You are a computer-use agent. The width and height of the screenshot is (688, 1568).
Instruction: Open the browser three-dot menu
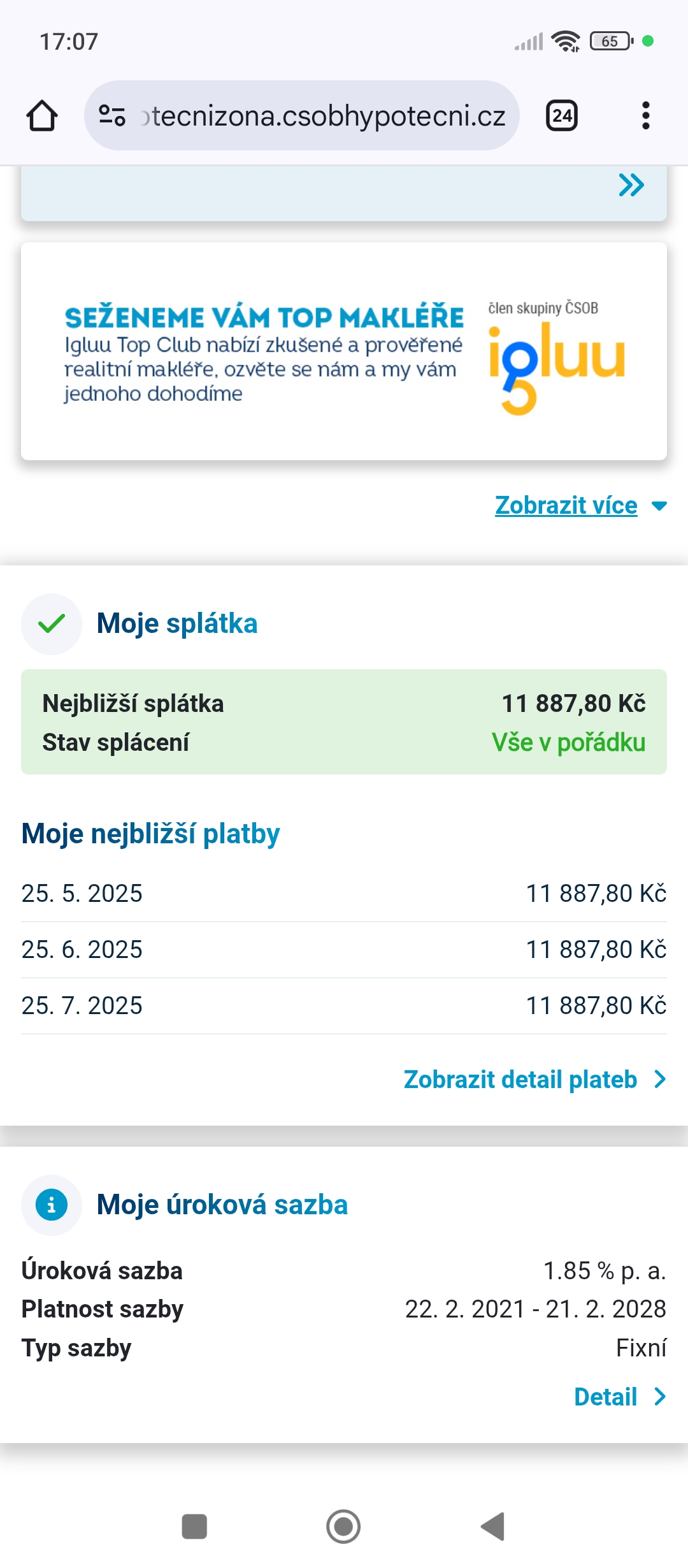click(x=645, y=116)
